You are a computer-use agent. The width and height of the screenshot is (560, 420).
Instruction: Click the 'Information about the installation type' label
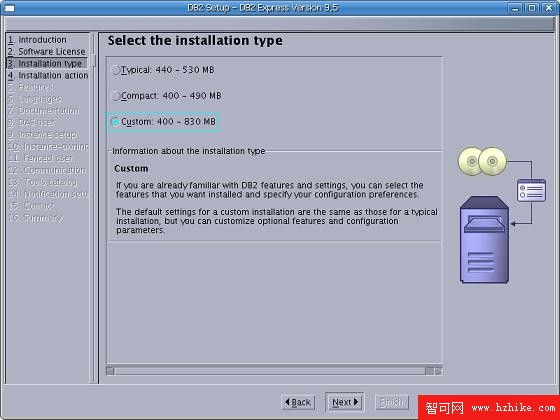[189, 151]
